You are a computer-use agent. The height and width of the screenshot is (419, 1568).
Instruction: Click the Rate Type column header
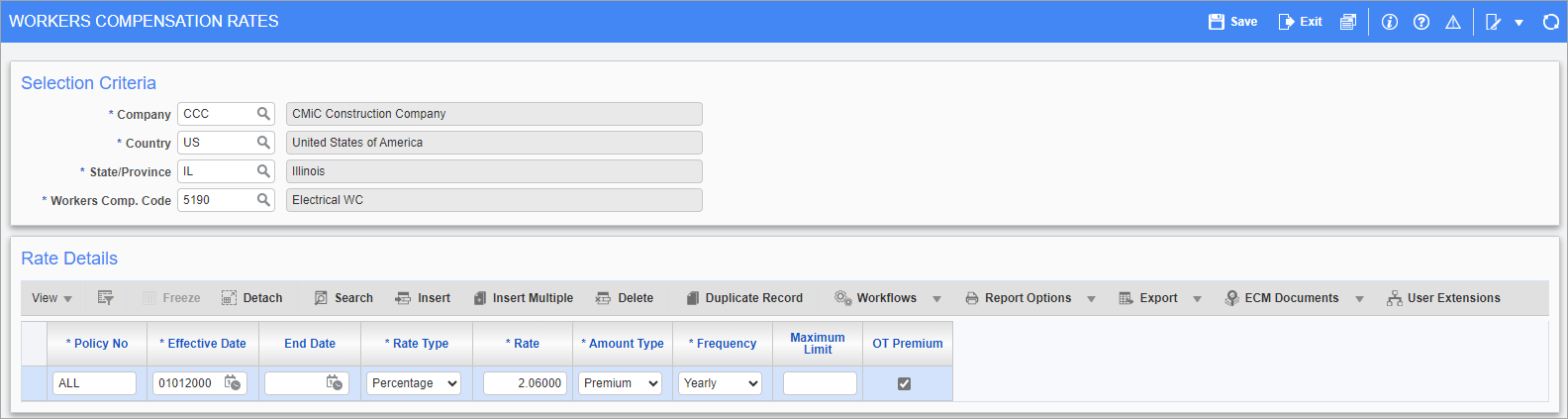[417, 344]
